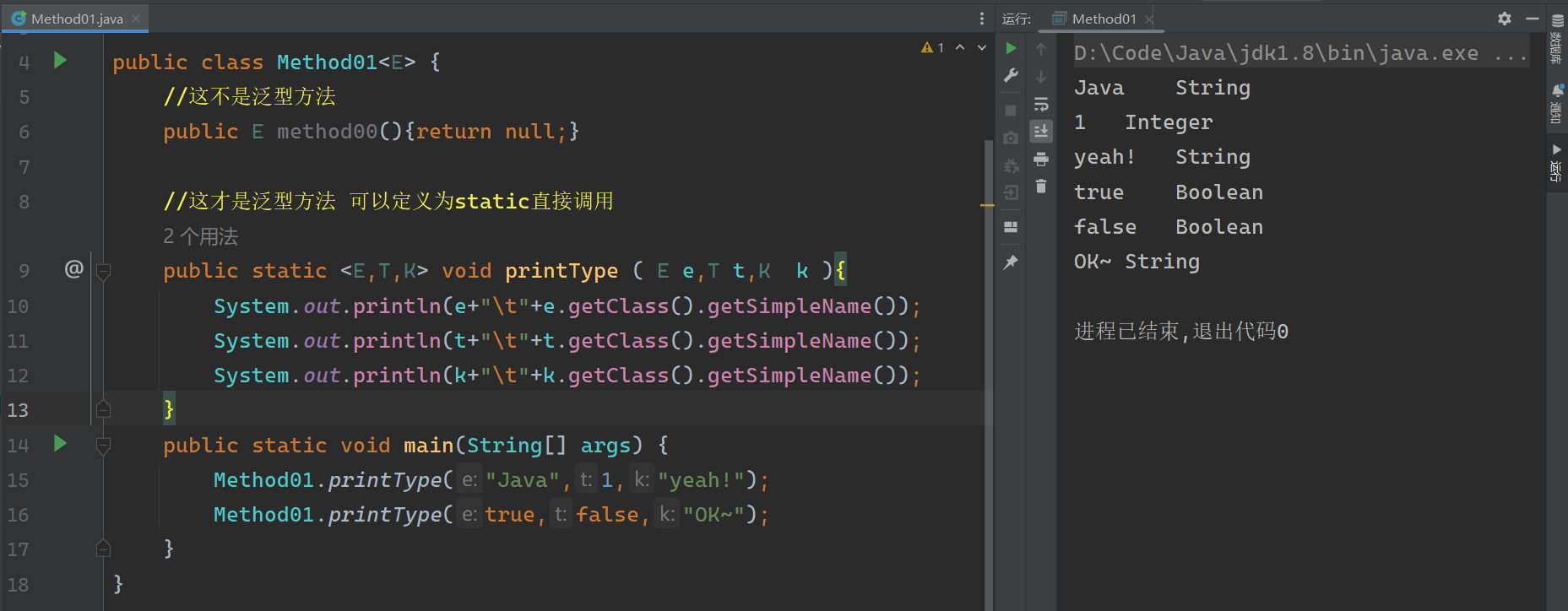Click the down arrow in console toolbar

click(1041, 77)
